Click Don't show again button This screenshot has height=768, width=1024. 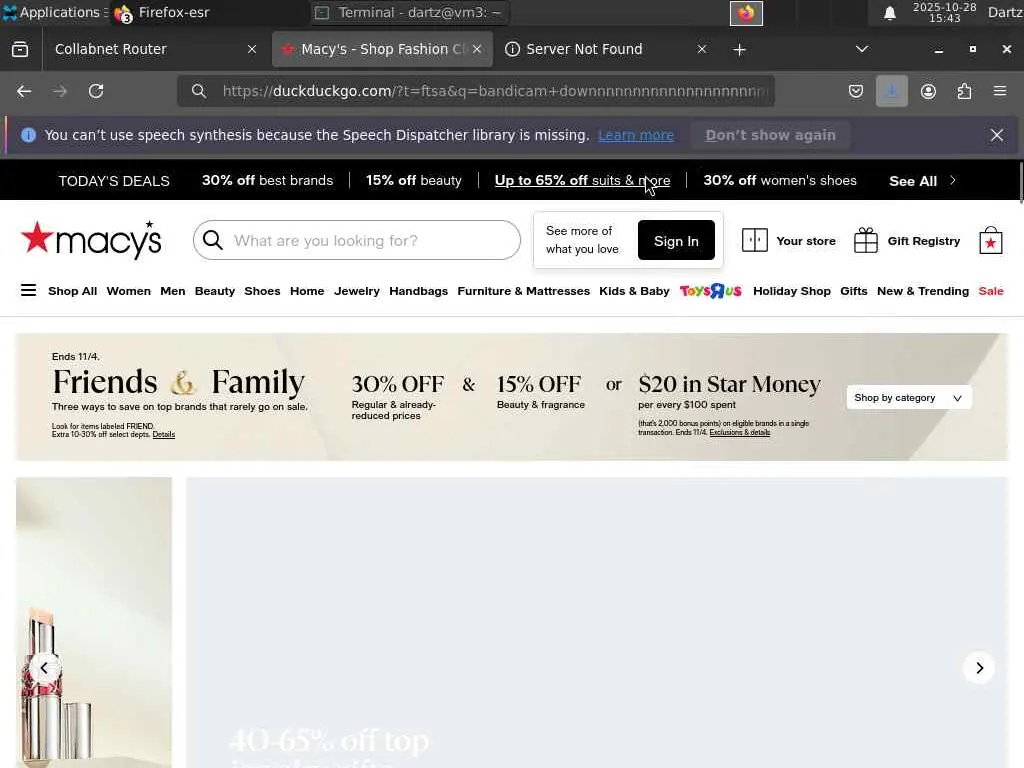click(770, 135)
